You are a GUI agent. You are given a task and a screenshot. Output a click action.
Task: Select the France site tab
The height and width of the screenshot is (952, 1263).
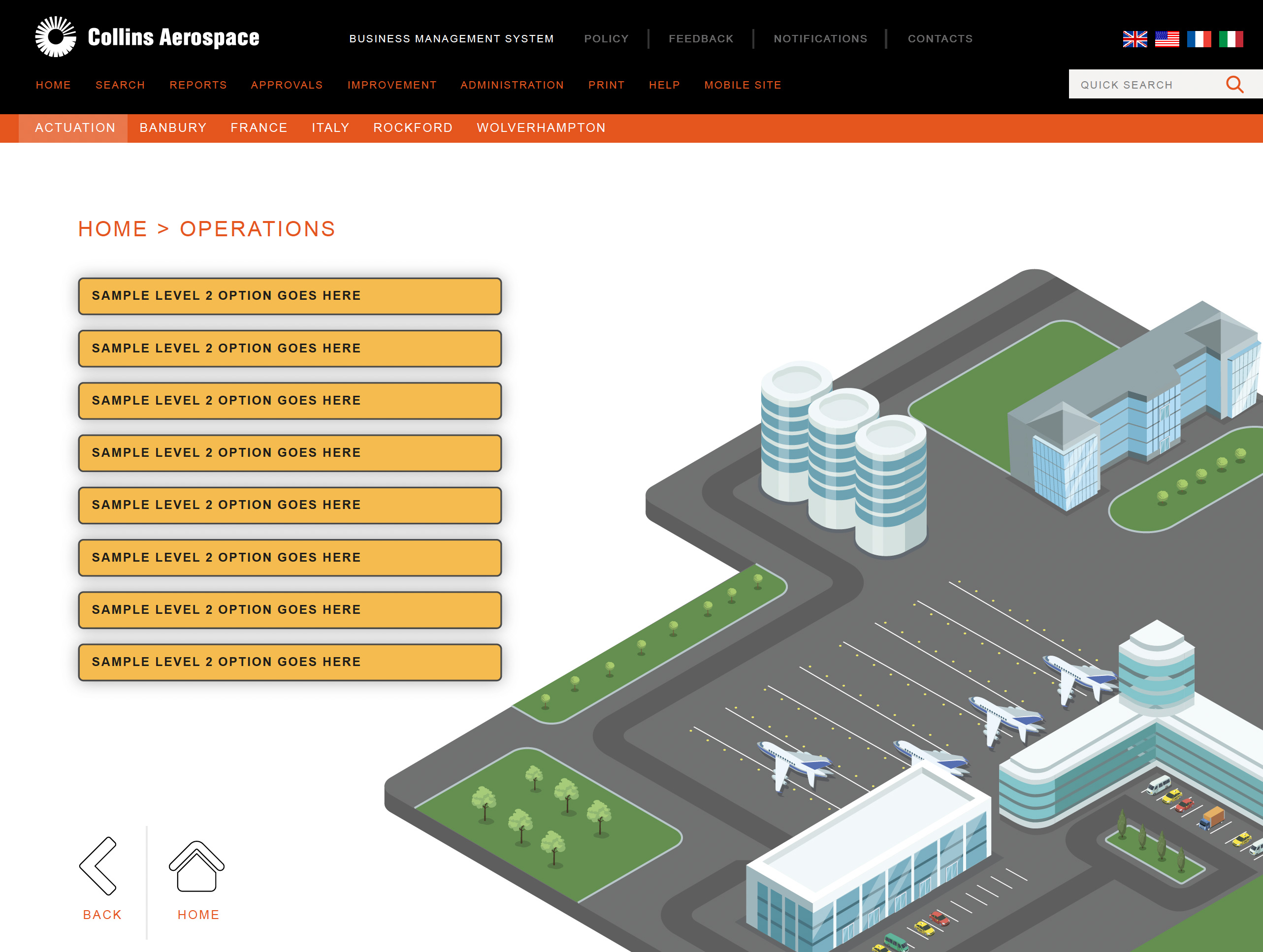click(259, 128)
